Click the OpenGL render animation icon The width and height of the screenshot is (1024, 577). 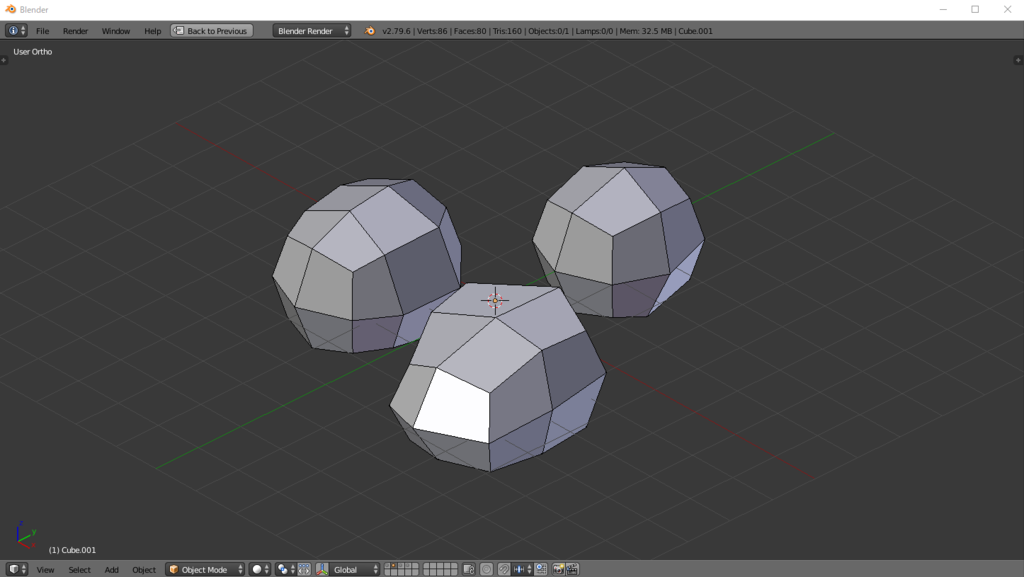pos(573,569)
